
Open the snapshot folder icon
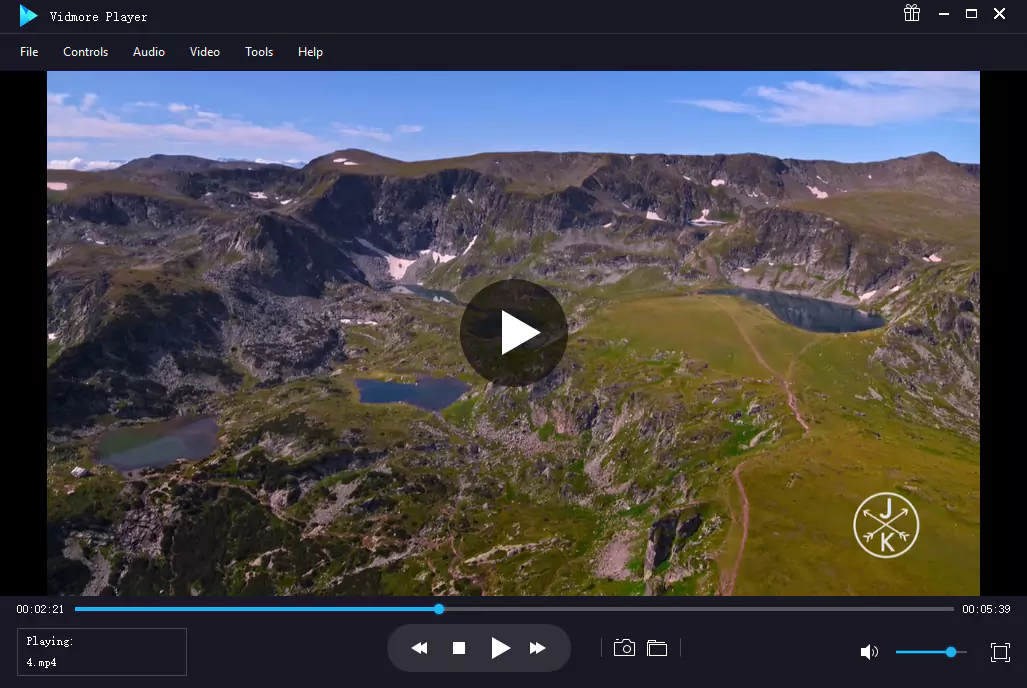coord(657,647)
